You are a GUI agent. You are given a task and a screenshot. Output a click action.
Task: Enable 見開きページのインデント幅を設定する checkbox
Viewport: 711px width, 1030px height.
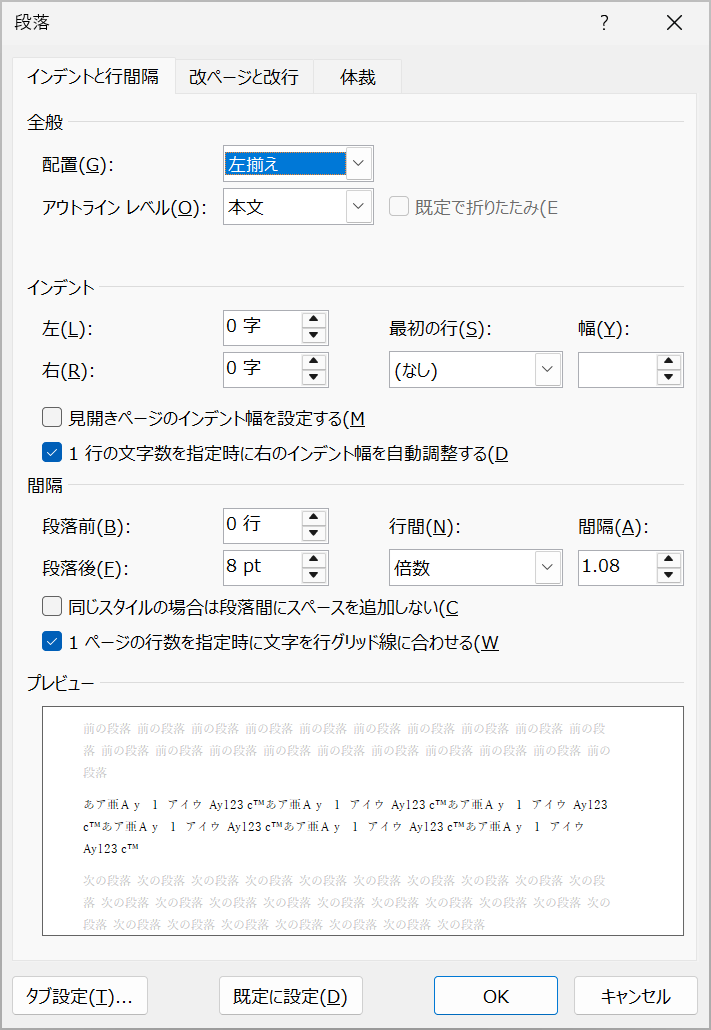tap(52, 417)
